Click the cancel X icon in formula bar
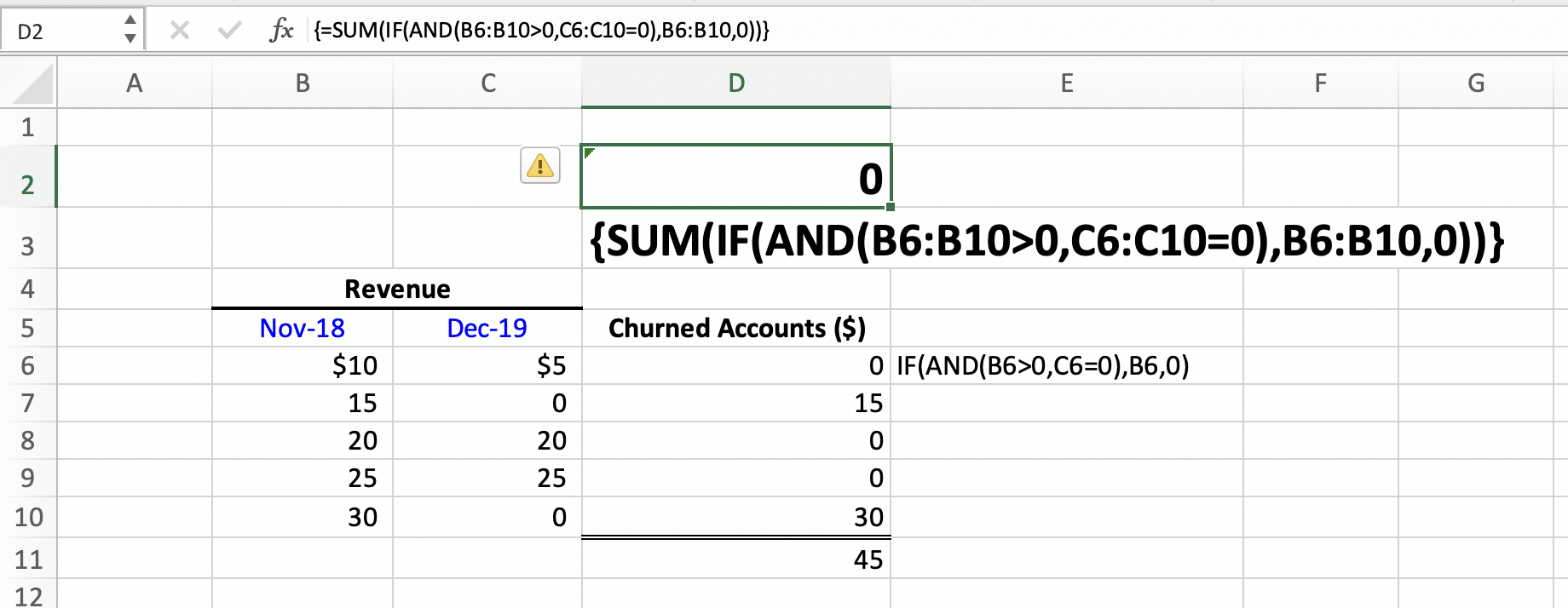Image resolution: width=1568 pixels, height=608 pixels. pos(179,31)
